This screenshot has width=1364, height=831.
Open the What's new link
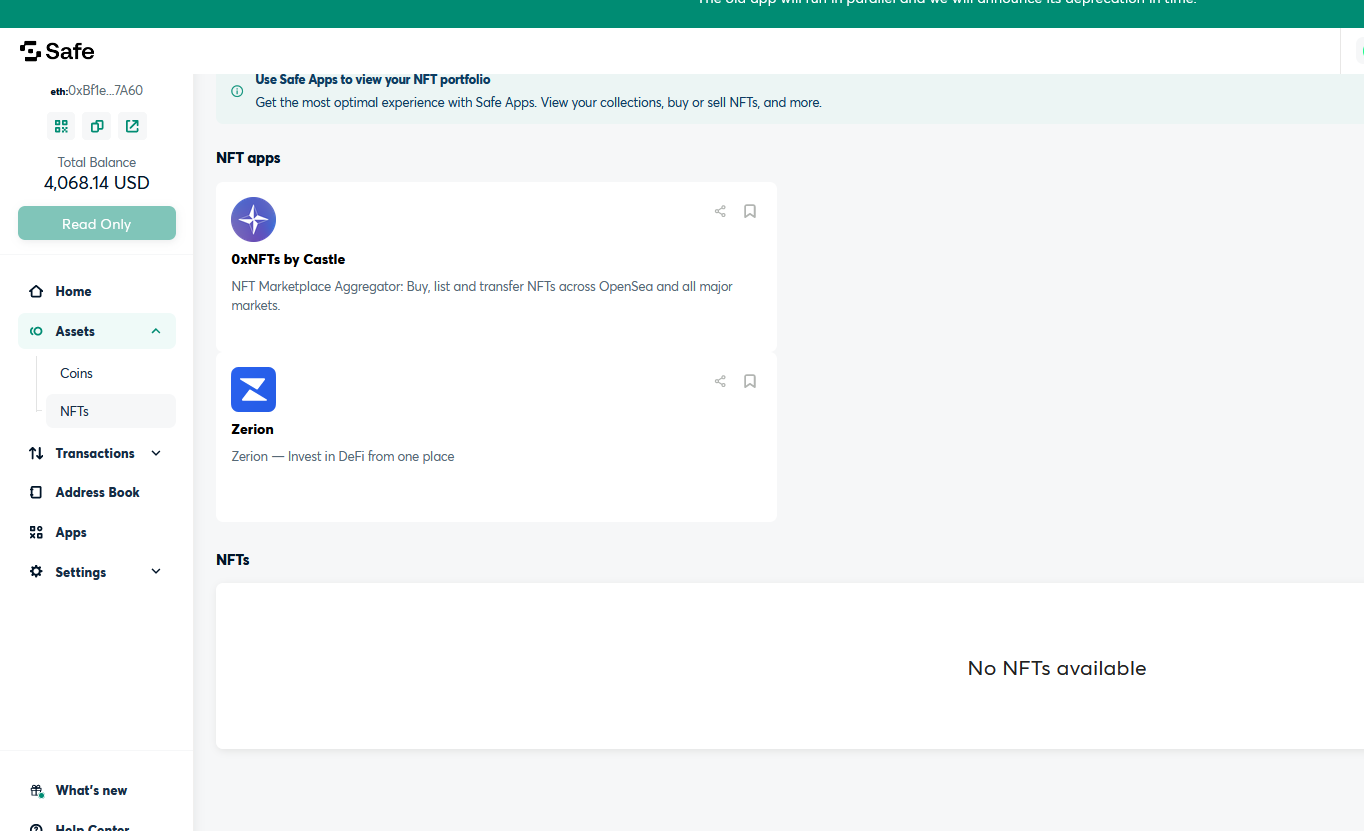pyautogui.click(x=89, y=790)
